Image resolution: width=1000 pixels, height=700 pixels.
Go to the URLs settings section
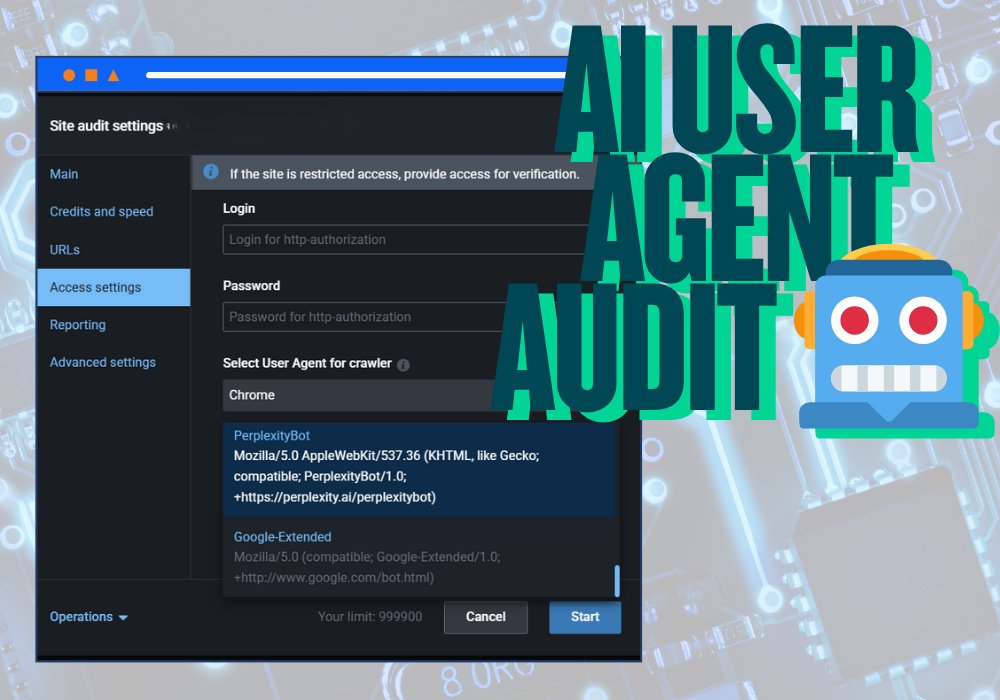pyautogui.click(x=64, y=249)
